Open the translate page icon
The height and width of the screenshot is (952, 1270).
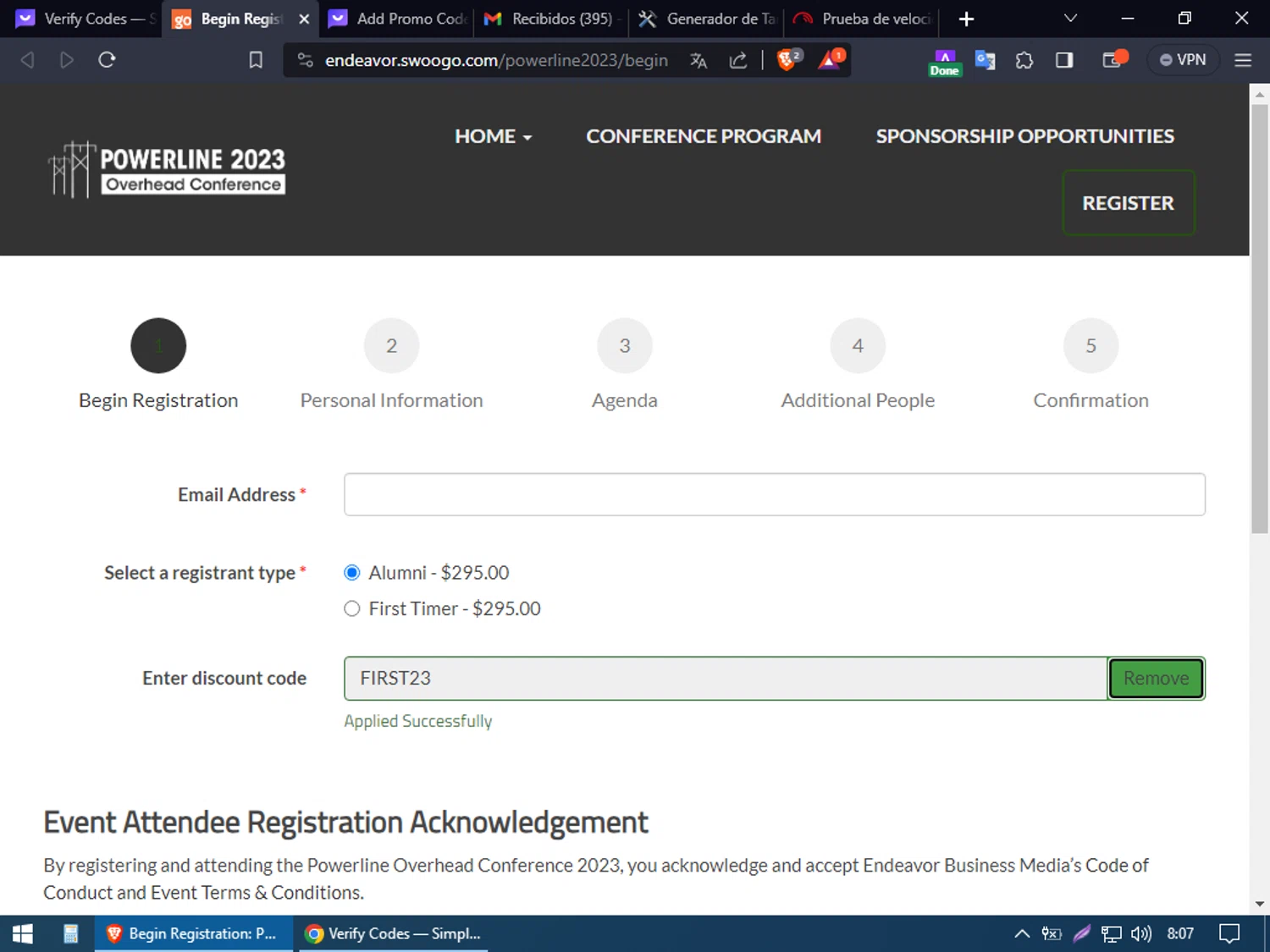(698, 60)
